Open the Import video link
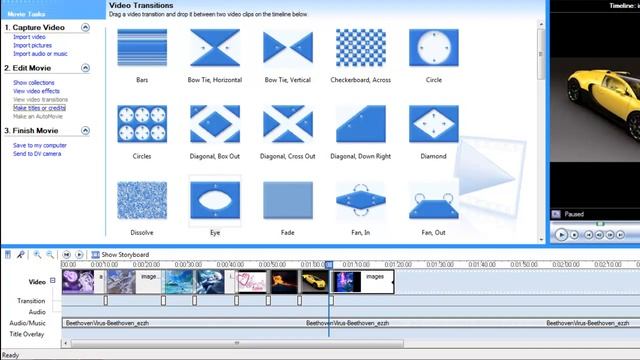 pyautogui.click(x=29, y=37)
